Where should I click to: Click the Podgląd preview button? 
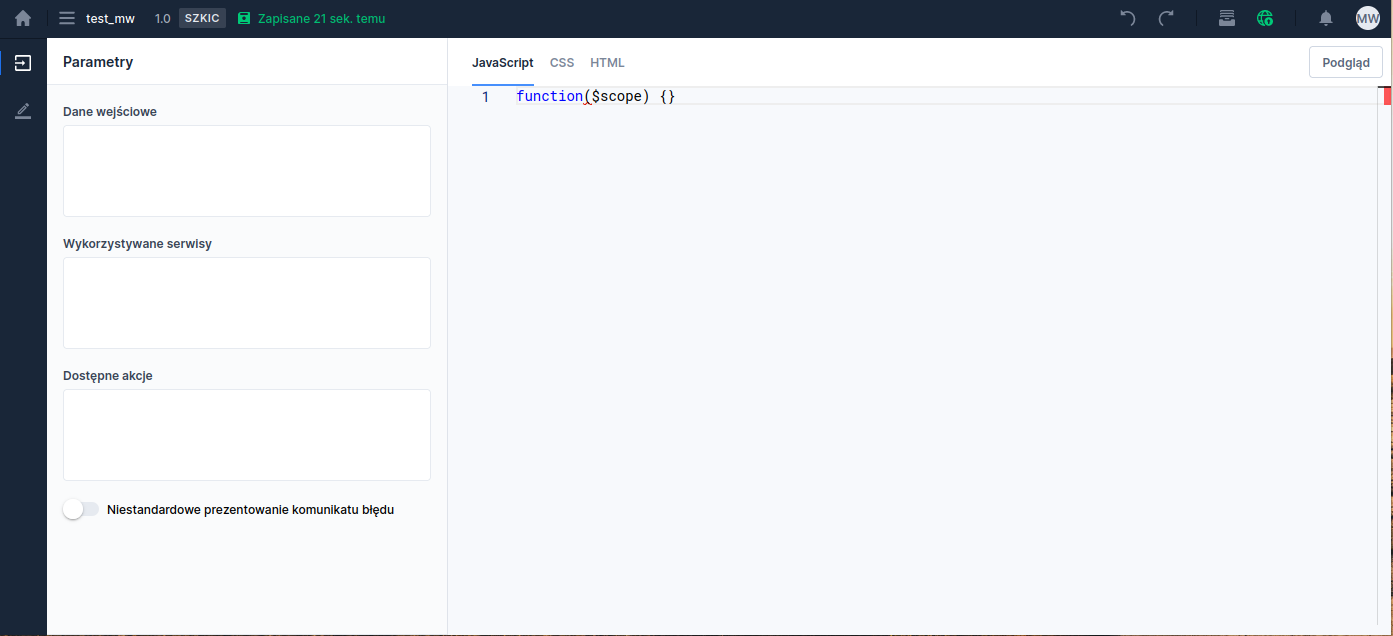pyautogui.click(x=1345, y=62)
